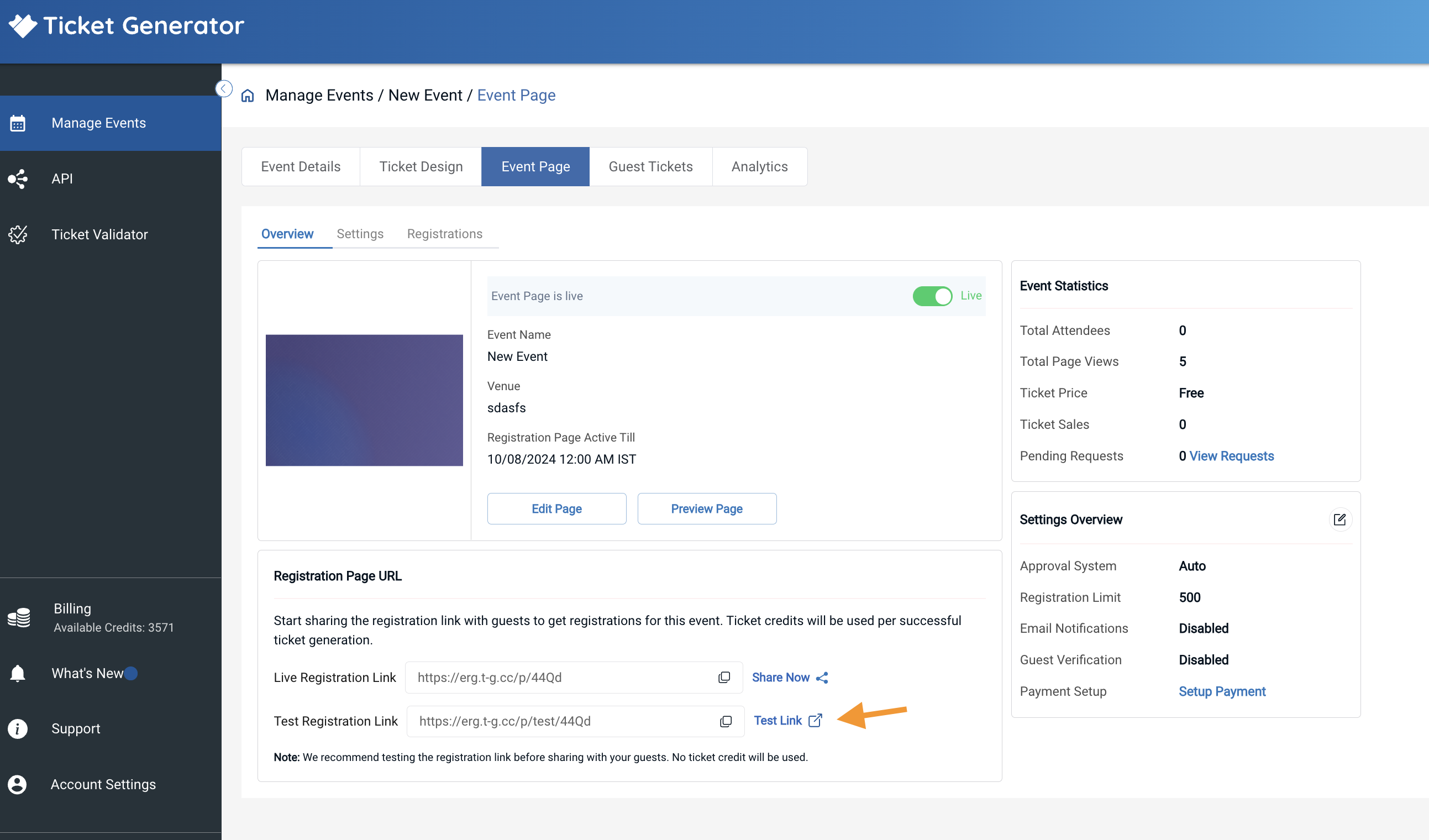The height and width of the screenshot is (840, 1429).
Task: Click Setup Payment link
Action: (x=1222, y=691)
